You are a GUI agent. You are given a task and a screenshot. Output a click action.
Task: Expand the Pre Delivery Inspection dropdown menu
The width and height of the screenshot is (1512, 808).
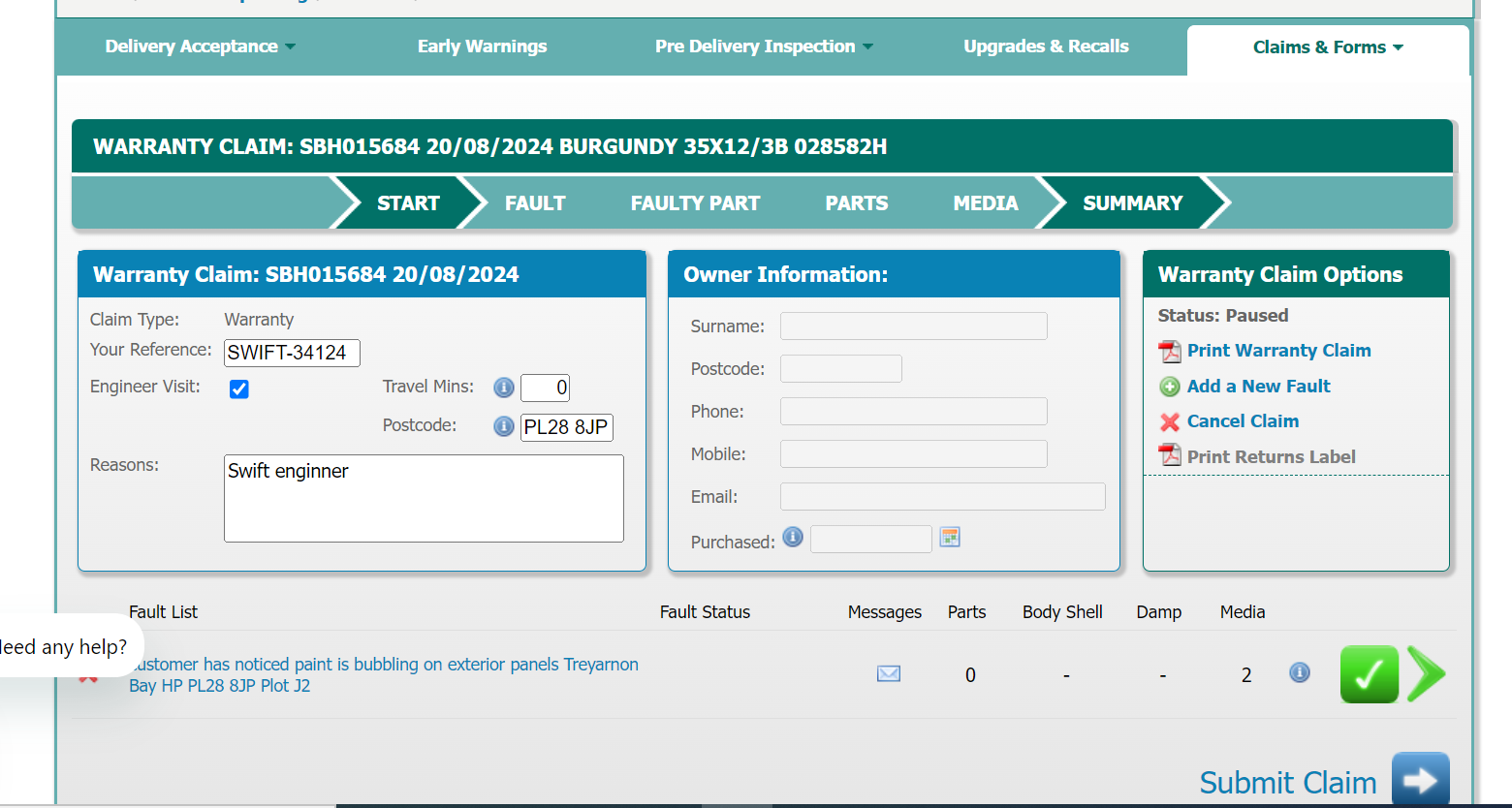point(764,47)
